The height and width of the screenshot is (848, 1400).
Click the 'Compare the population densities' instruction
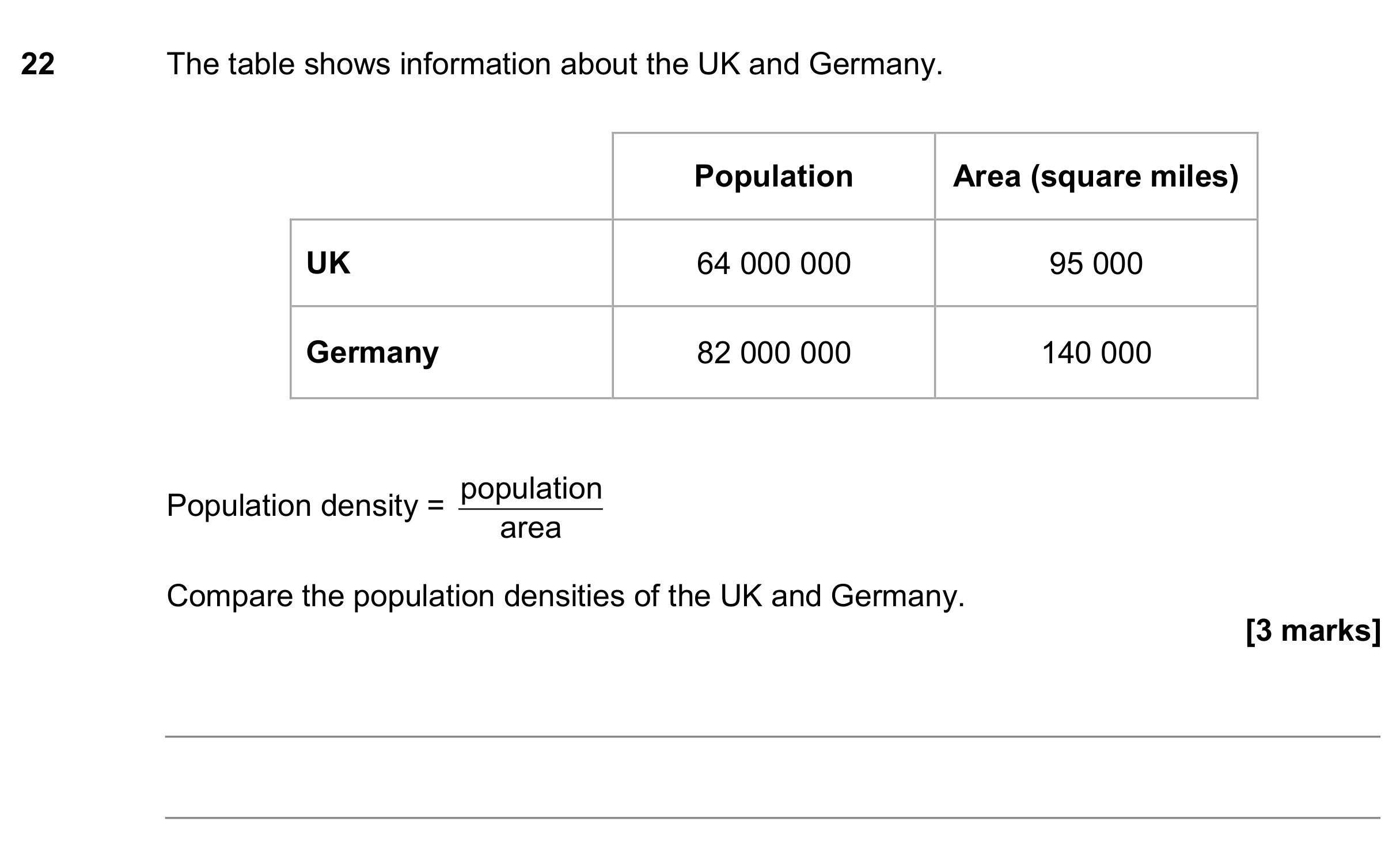(566, 596)
